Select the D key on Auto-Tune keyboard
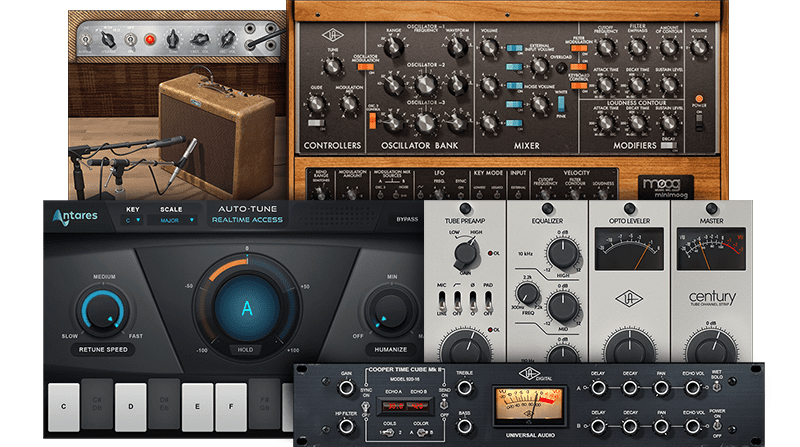 coord(131,407)
